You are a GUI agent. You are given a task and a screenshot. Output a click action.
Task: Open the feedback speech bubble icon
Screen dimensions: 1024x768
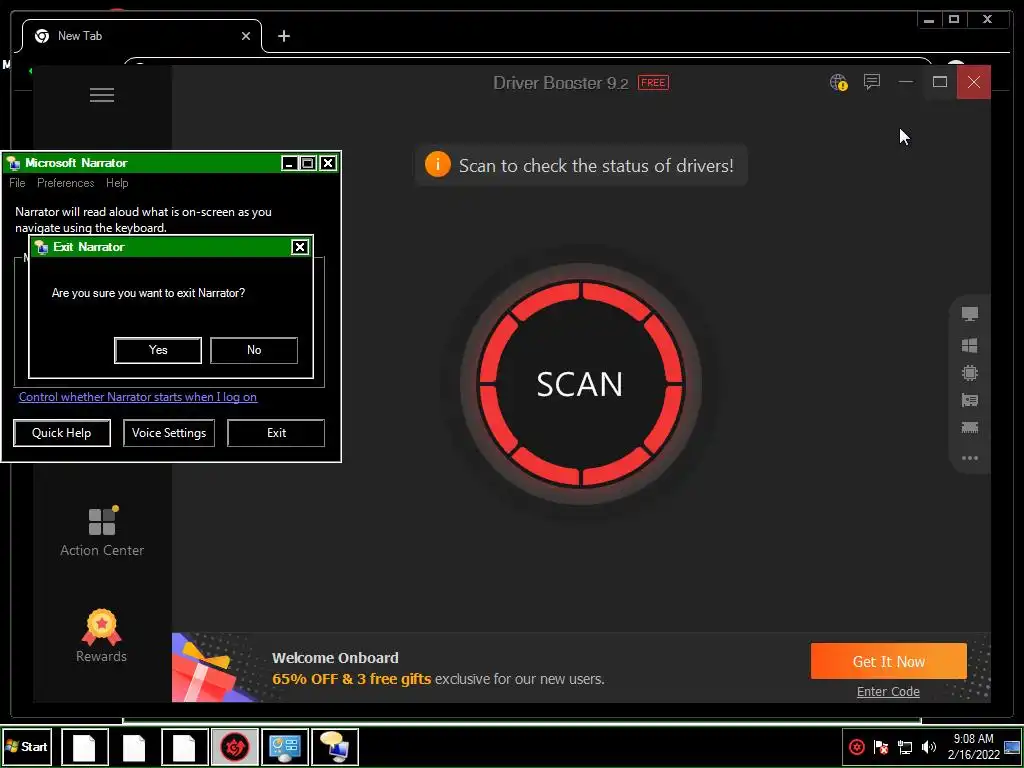coord(872,82)
